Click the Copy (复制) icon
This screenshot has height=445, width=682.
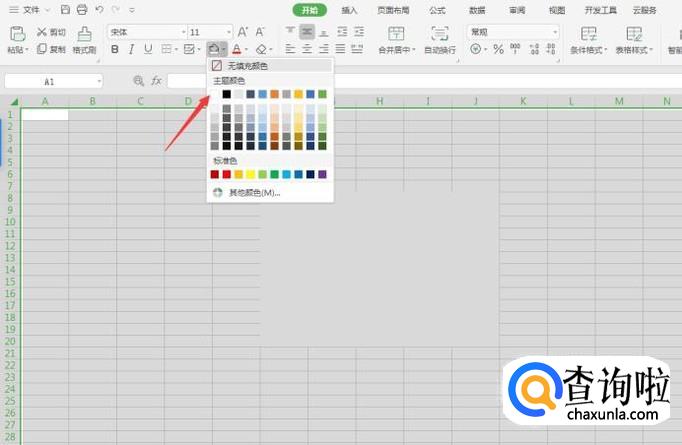tap(42, 48)
